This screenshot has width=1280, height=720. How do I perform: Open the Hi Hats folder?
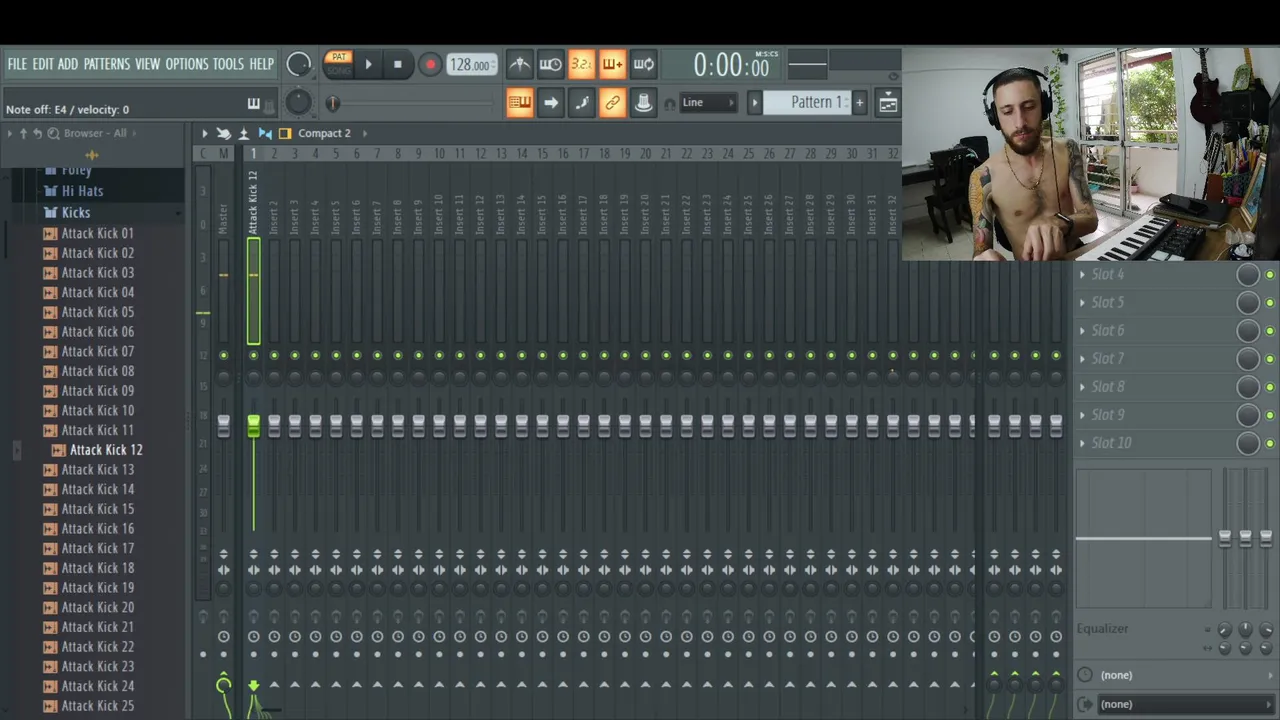click(82, 191)
